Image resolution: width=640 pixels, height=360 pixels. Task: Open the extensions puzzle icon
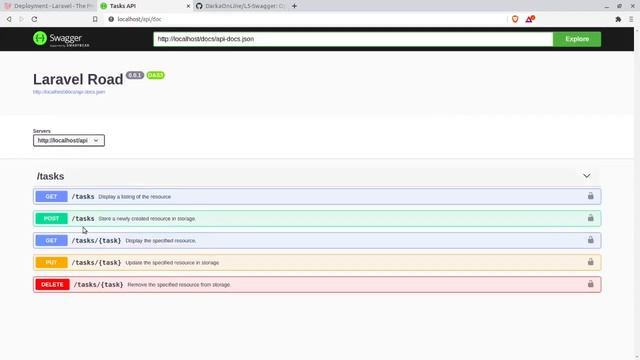coord(618,19)
